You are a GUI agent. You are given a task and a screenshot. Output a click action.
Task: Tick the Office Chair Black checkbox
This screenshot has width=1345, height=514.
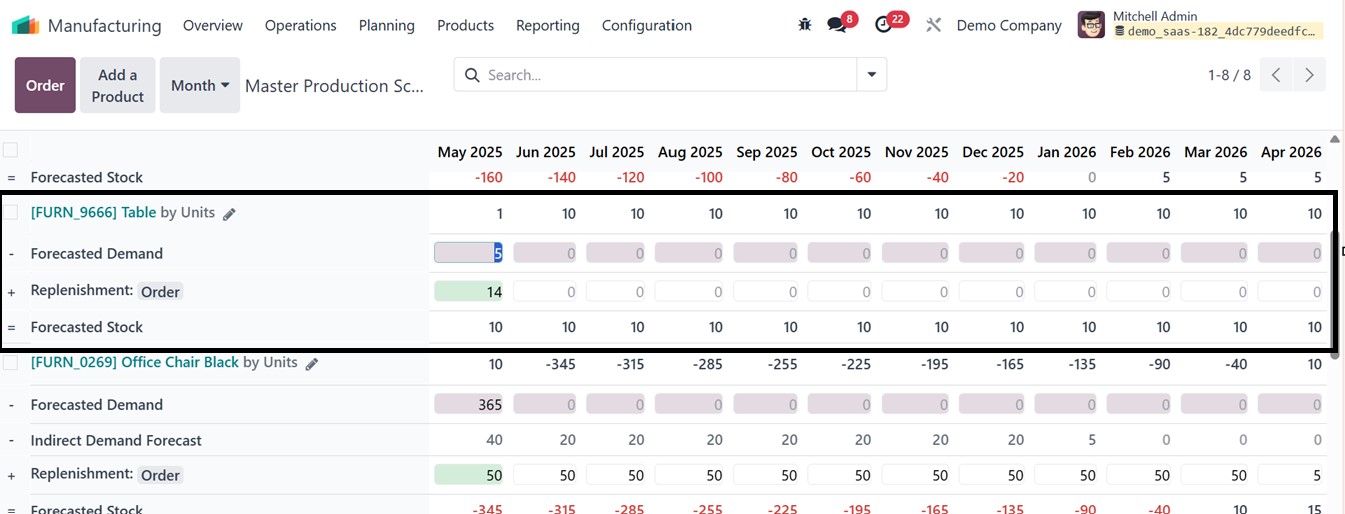[x=10, y=363]
